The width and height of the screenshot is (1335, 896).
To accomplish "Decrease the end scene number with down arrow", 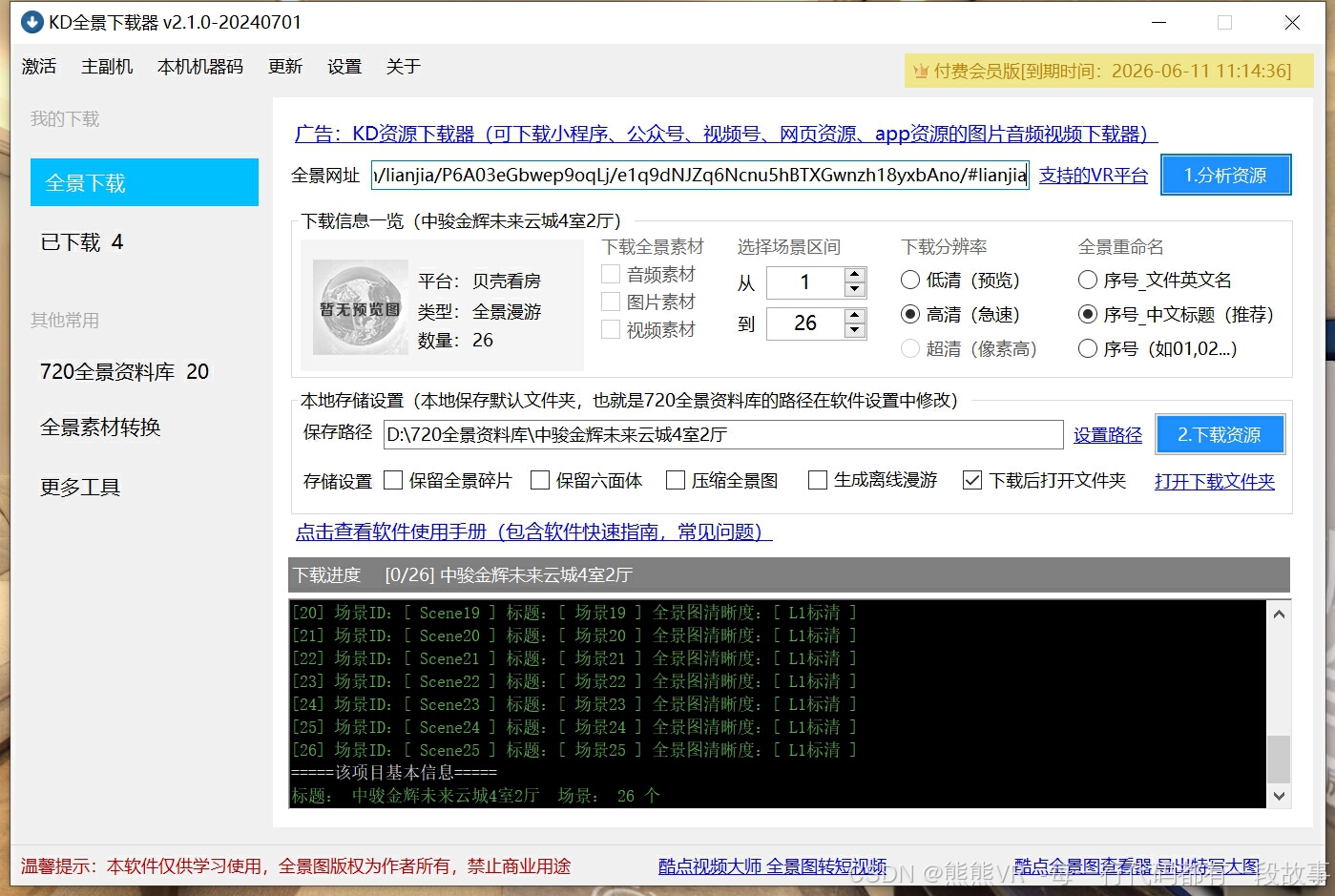I will coord(855,331).
